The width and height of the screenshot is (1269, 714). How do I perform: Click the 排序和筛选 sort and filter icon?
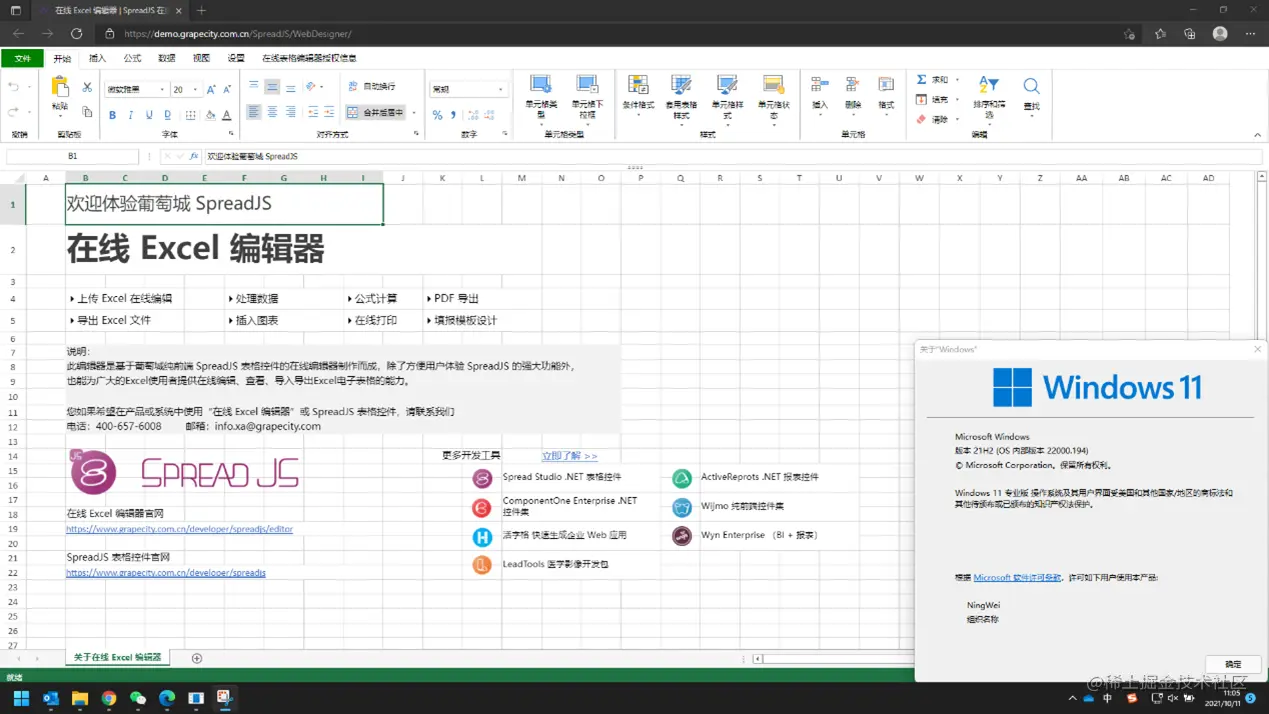pos(989,85)
